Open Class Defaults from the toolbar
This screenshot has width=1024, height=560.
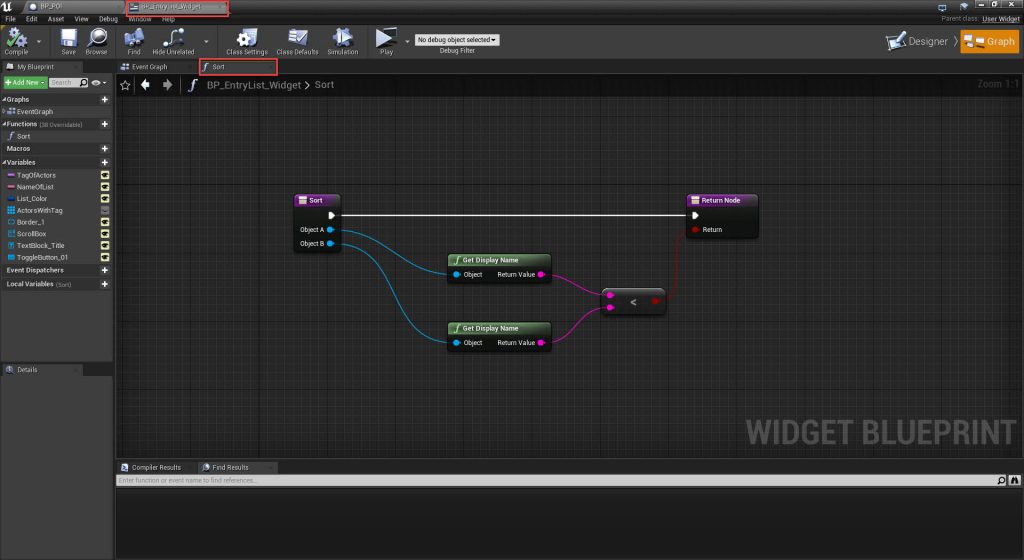pos(296,38)
